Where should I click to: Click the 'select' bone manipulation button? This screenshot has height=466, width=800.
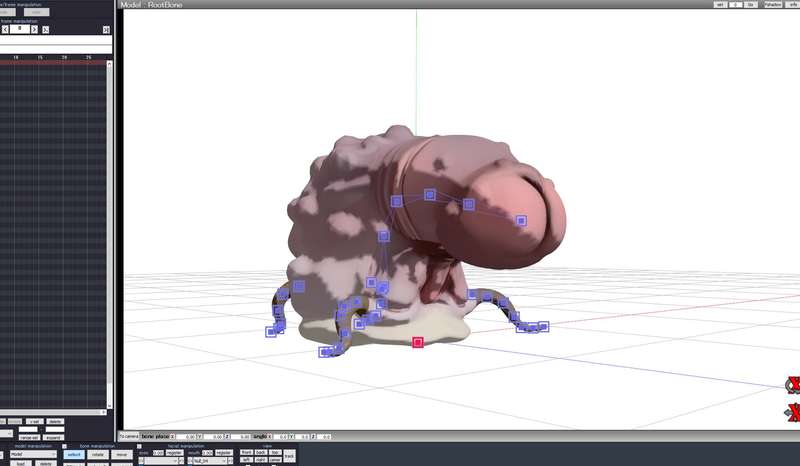coord(74,454)
